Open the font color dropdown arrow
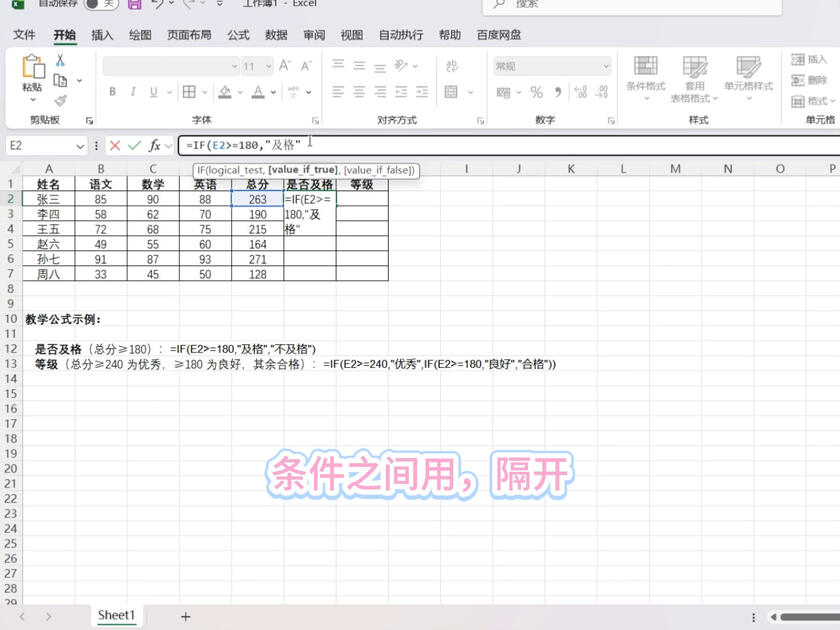 pyautogui.click(x=273, y=92)
